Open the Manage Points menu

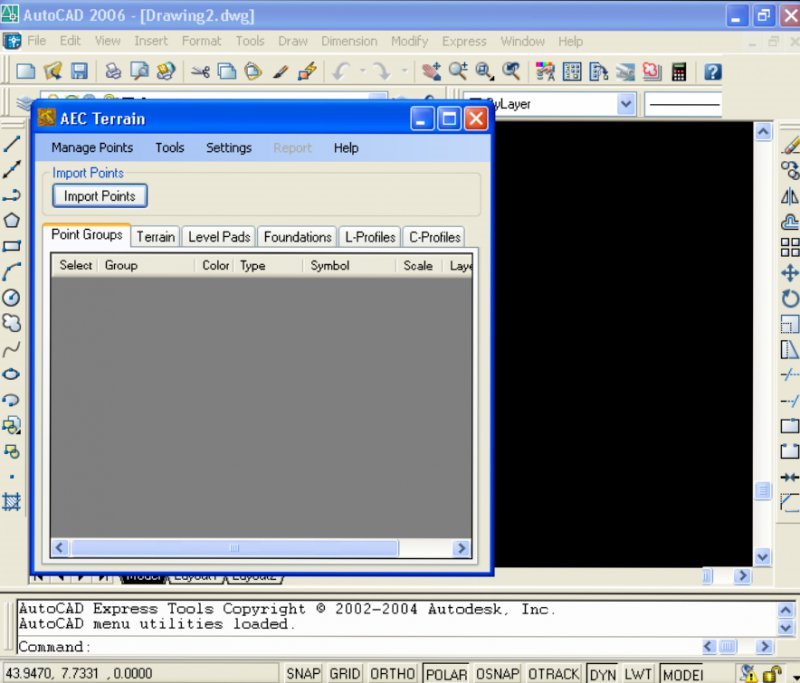point(92,148)
